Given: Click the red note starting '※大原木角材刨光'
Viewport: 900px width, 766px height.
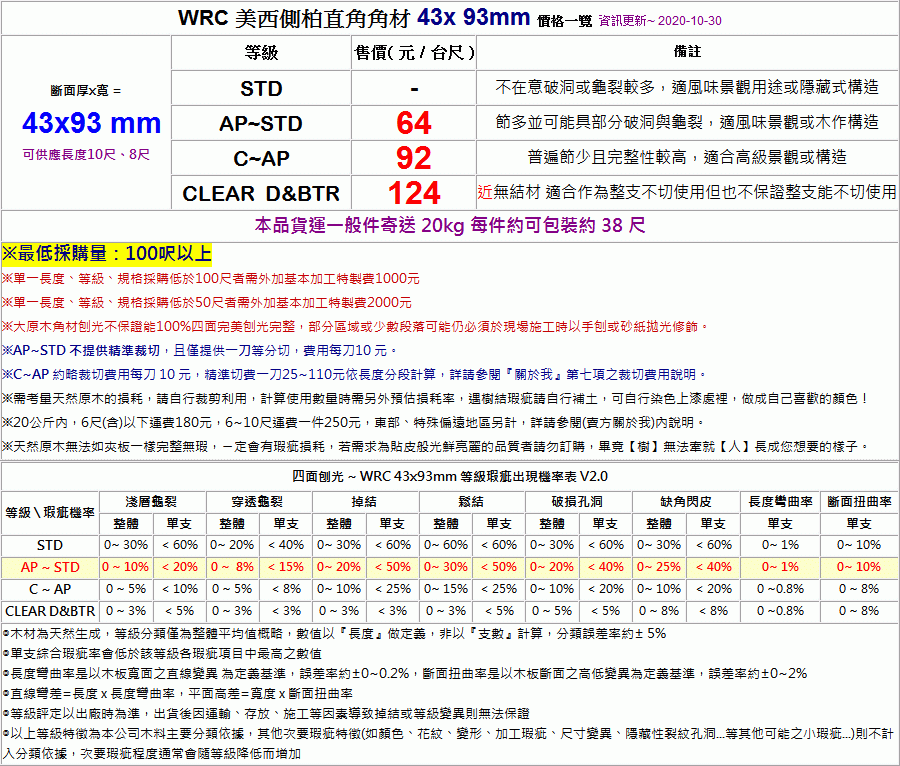Looking at the screenshot, I should [x=355, y=327].
